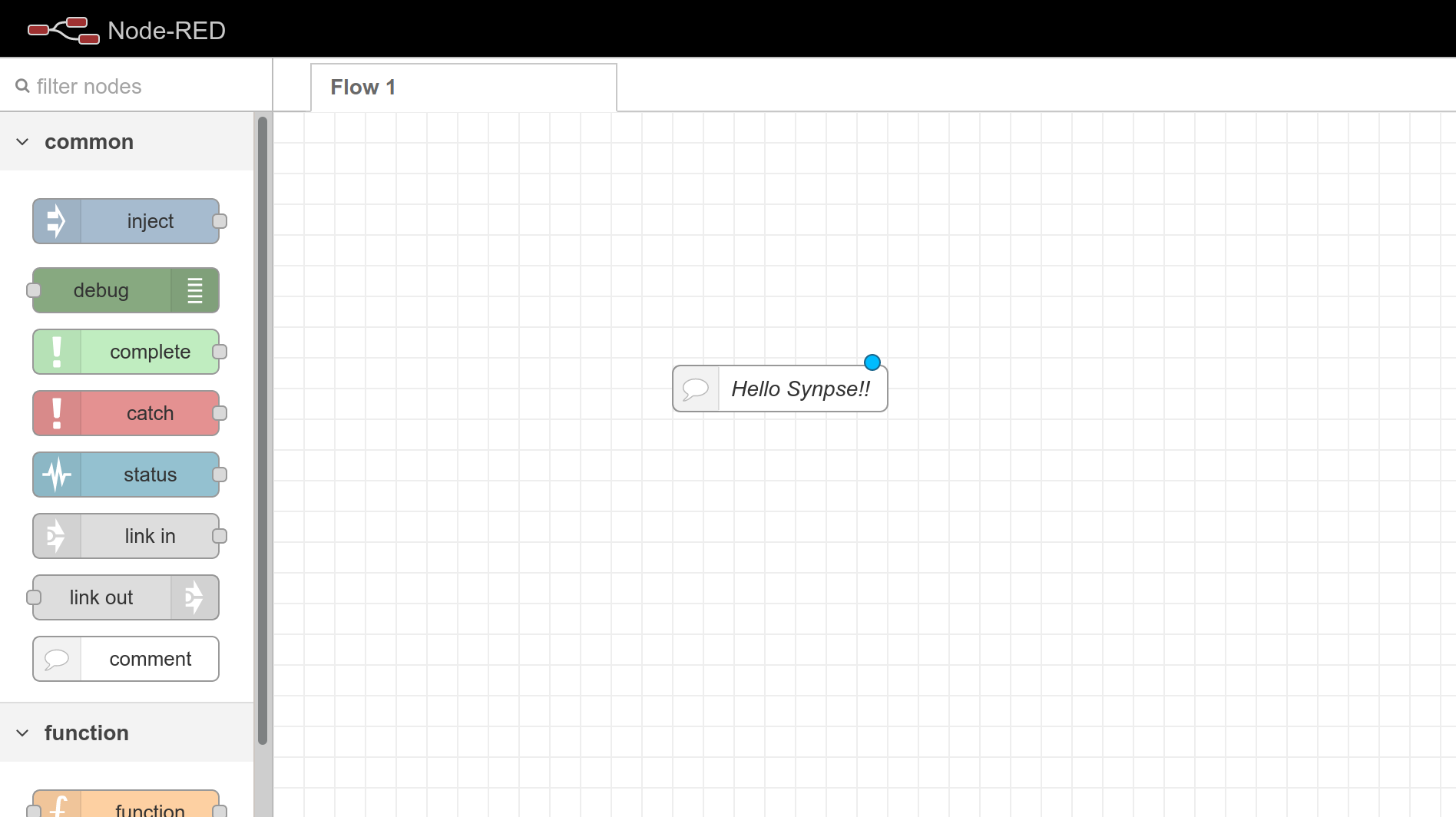Collapse the common palette category
Image resolution: width=1456 pixels, height=817 pixels.
click(x=22, y=142)
